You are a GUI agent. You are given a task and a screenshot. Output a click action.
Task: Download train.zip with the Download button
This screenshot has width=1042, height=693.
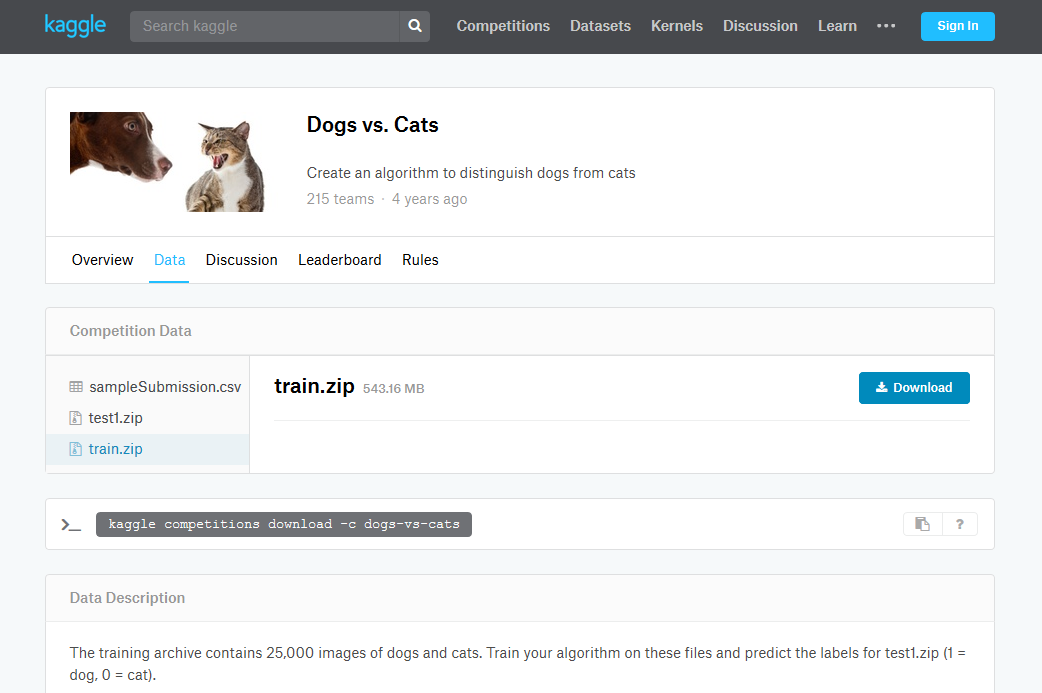tap(914, 387)
